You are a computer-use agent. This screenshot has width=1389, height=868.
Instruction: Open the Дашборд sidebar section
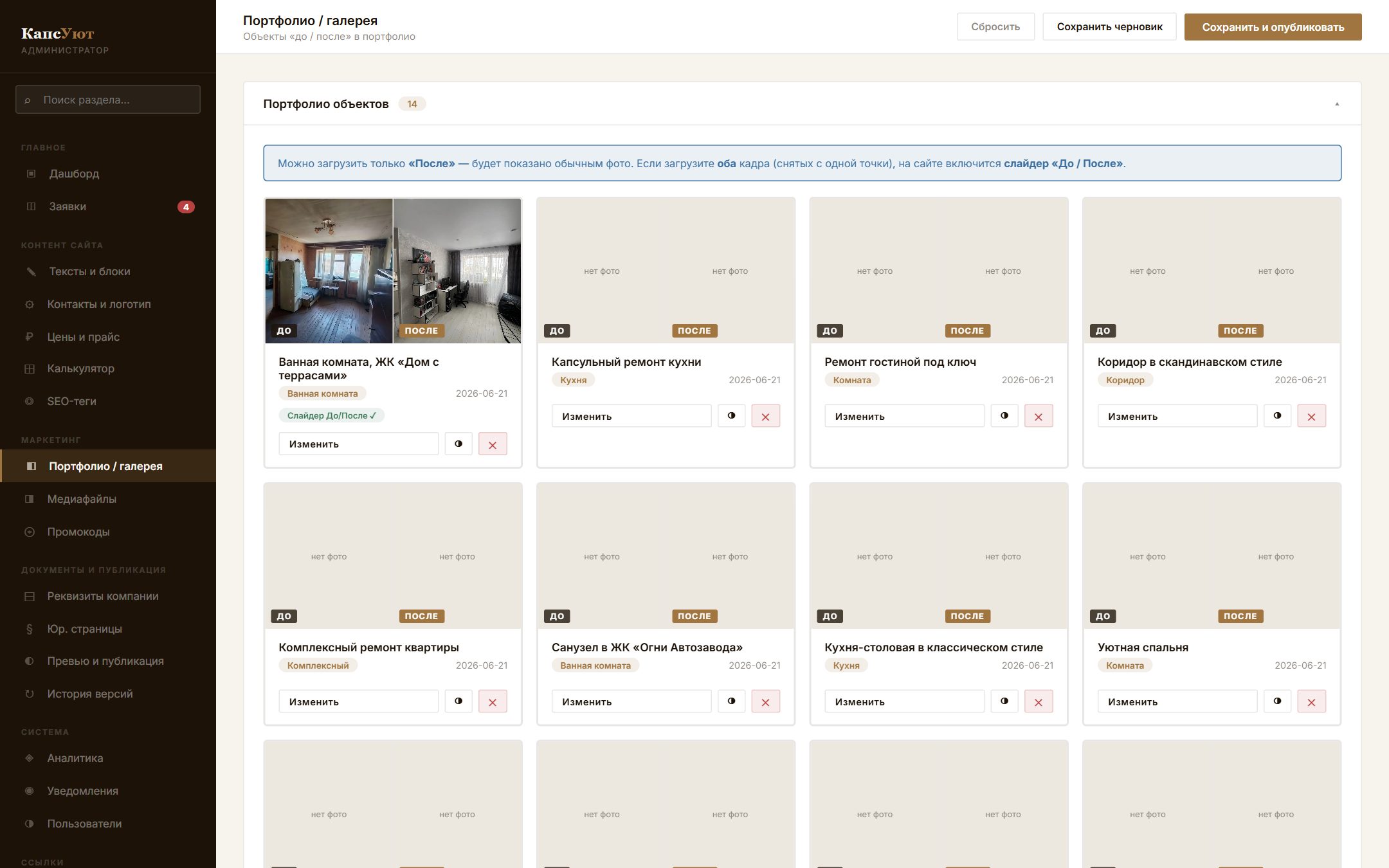pos(108,174)
